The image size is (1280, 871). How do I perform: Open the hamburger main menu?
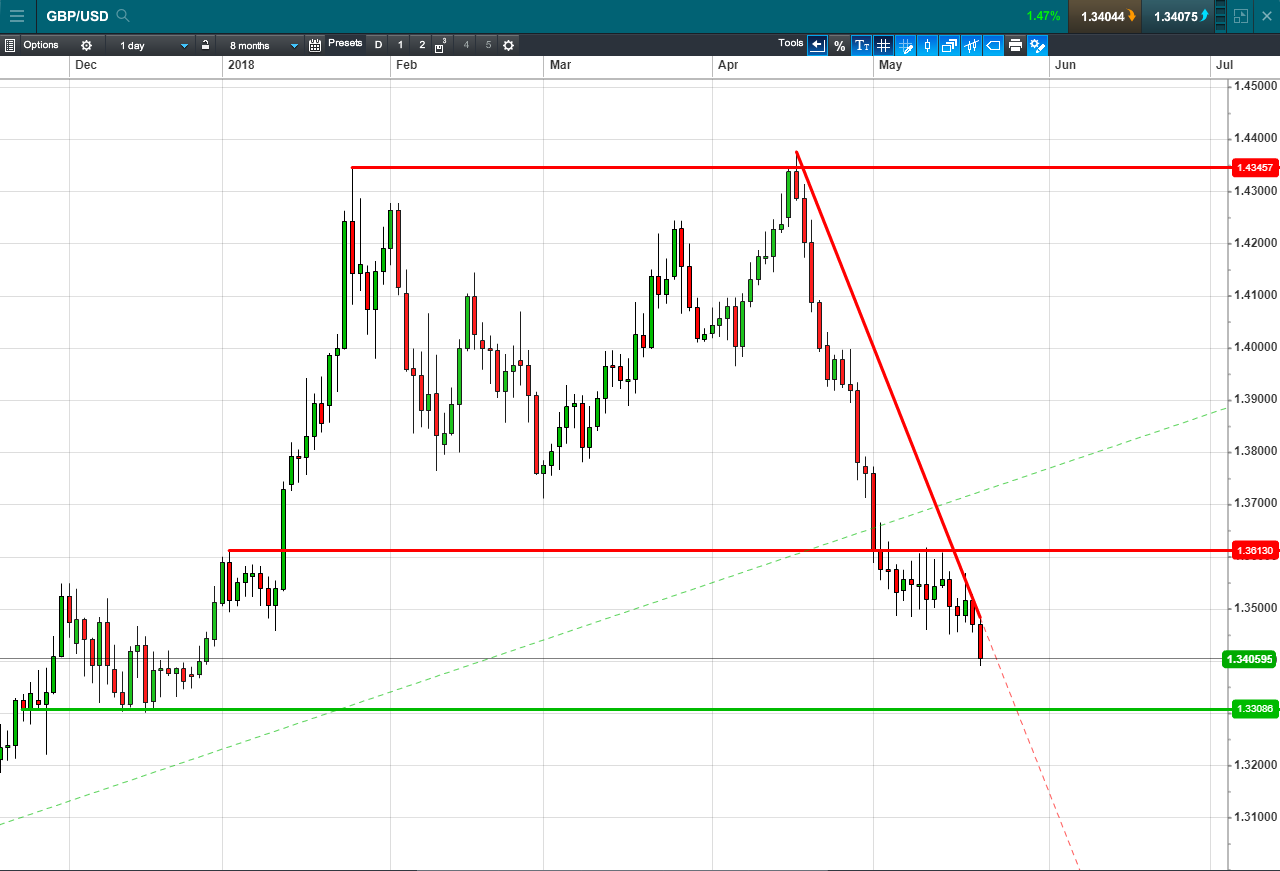coord(17,16)
